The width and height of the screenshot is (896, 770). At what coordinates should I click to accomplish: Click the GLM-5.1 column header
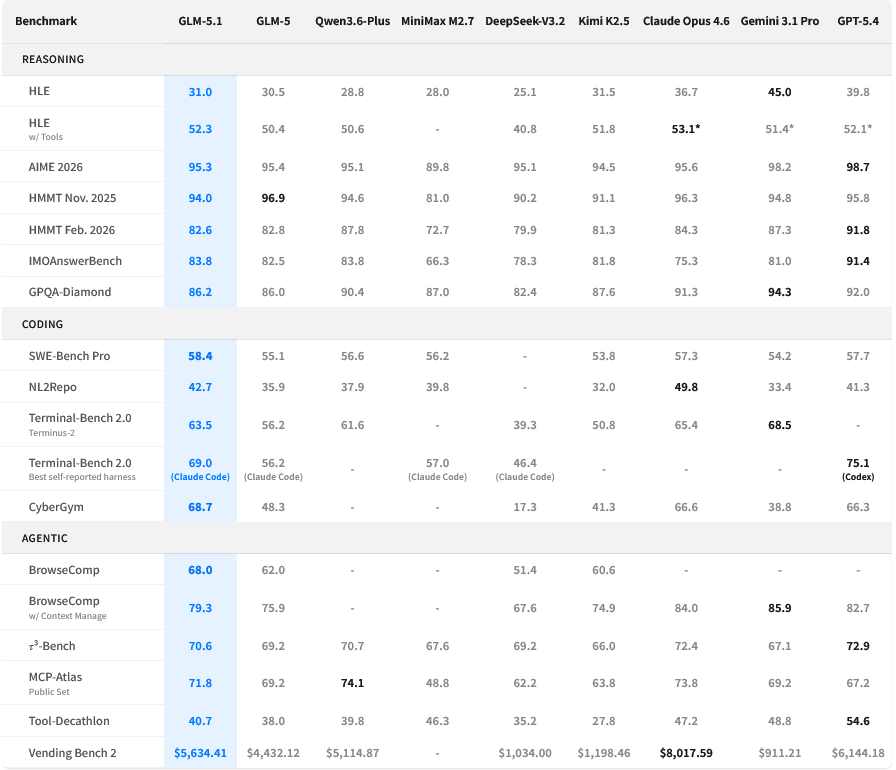click(200, 21)
